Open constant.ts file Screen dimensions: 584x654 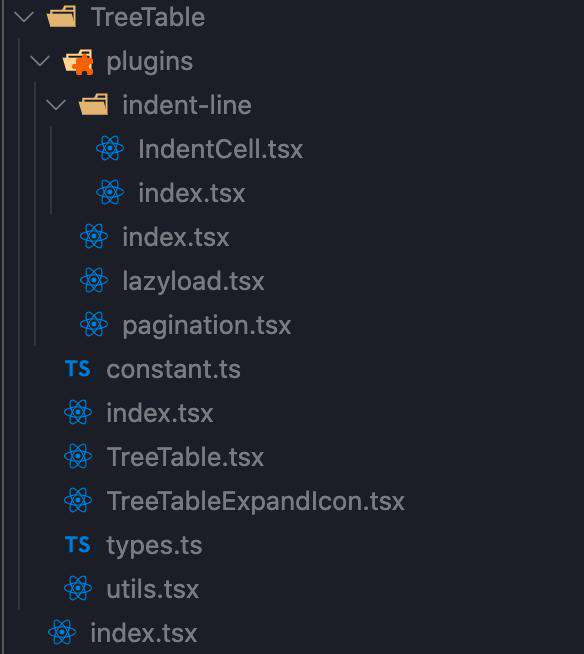click(x=174, y=370)
